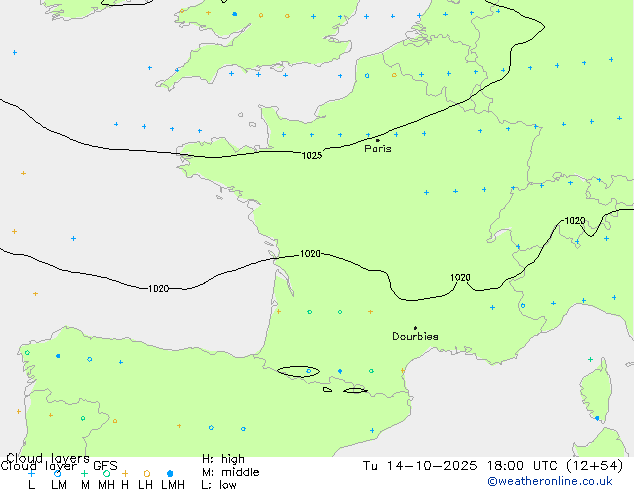Click the large oval isobar in the Pyrenees
The image size is (634, 490).
point(298,372)
